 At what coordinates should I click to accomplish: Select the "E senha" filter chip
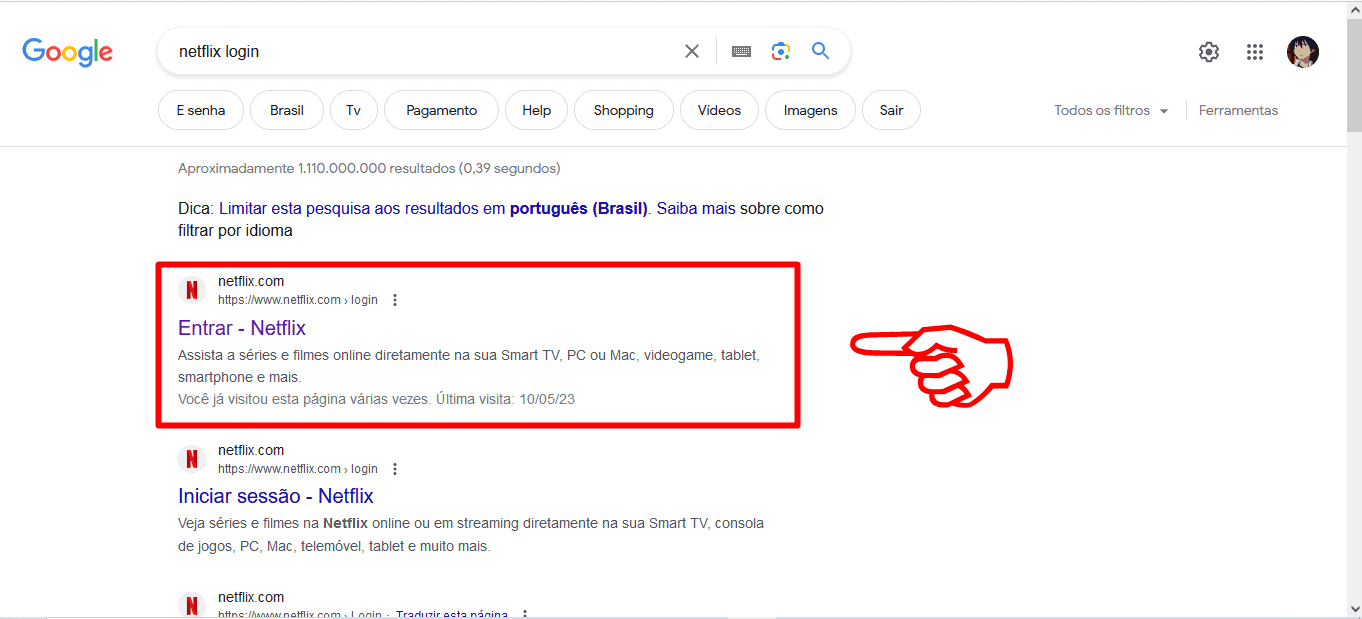tap(201, 110)
